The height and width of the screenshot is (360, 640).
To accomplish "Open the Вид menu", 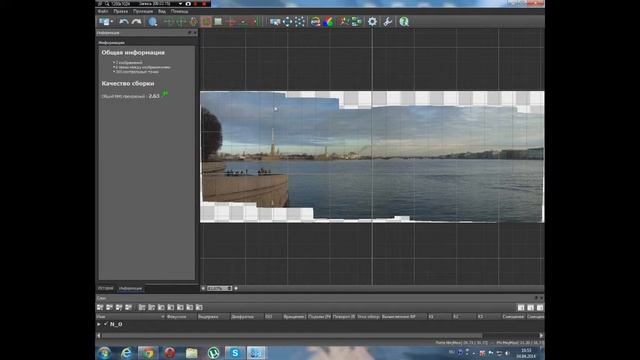I will click(162, 11).
